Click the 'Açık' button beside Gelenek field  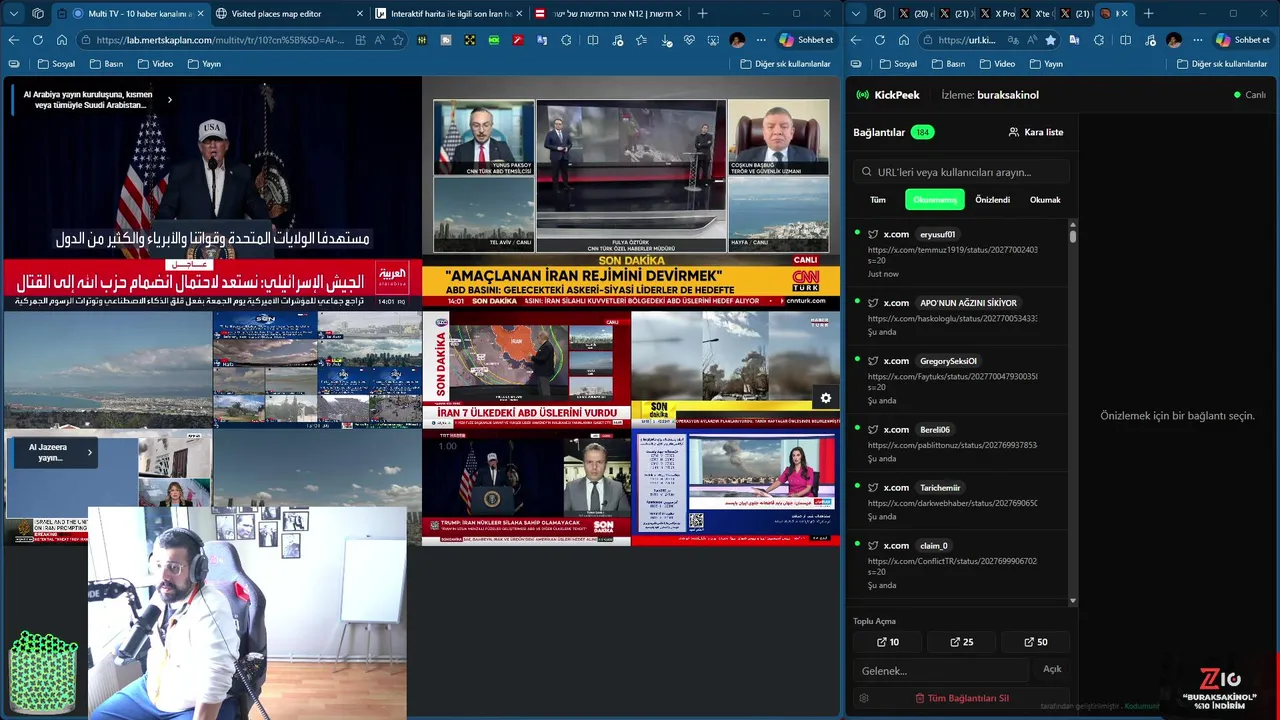pos(1052,669)
